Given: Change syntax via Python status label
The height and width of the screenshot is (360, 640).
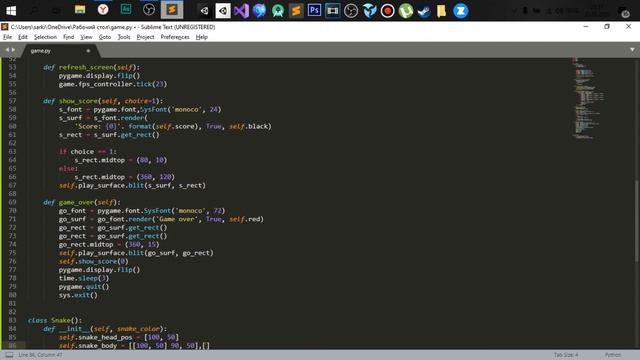Looking at the screenshot, I should pyautogui.click(x=613, y=355).
